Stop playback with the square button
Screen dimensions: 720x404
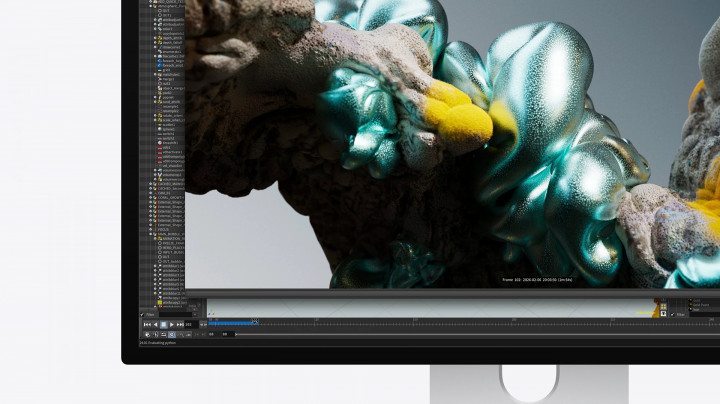[x=163, y=325]
